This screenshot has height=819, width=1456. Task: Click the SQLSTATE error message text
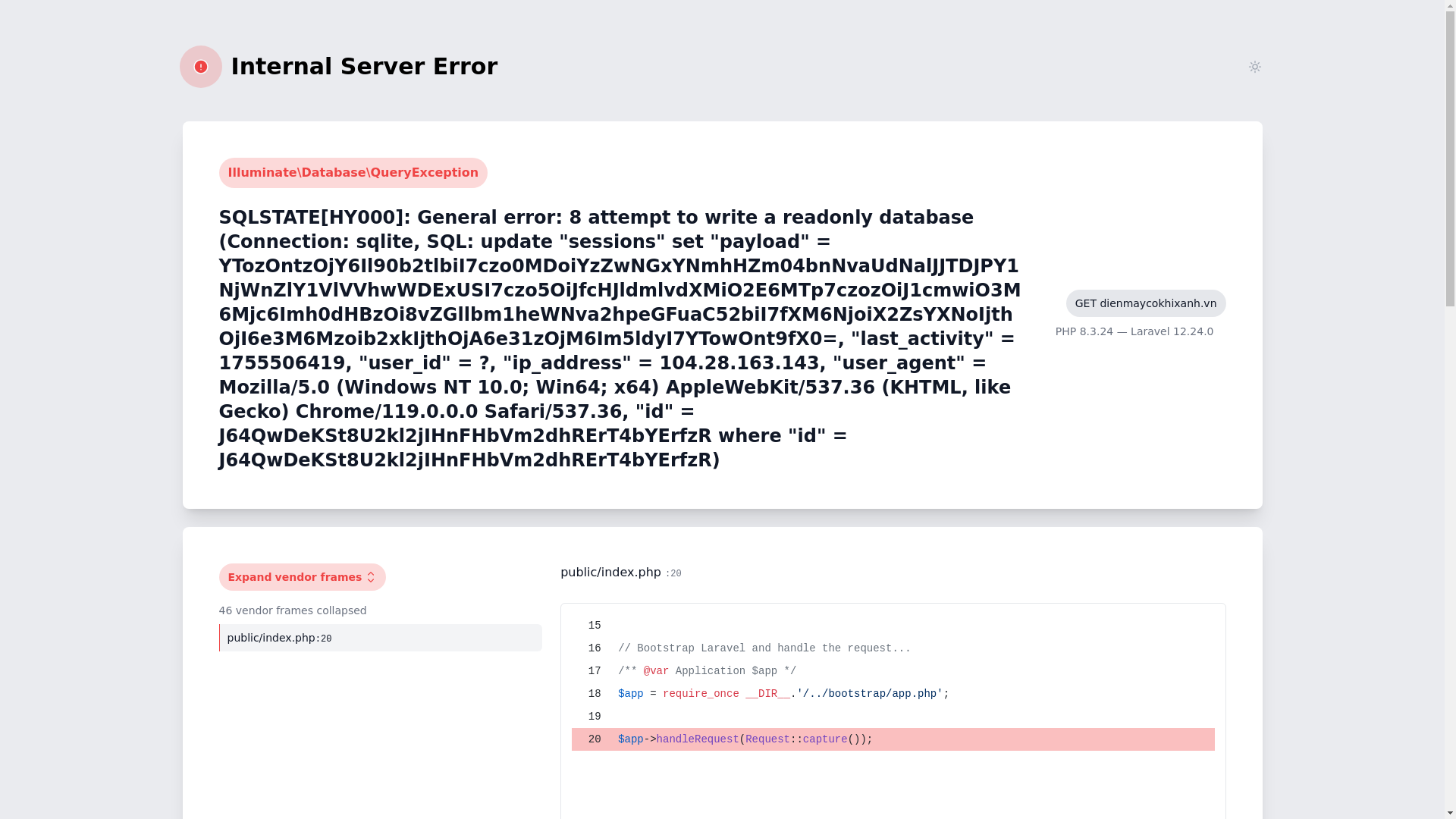coord(620,339)
